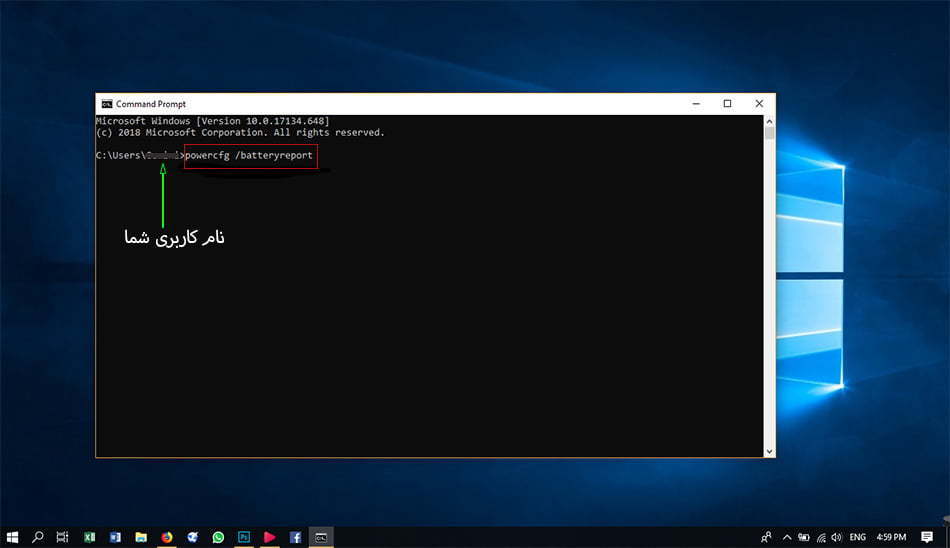Minimize the Command Prompt window

coord(696,104)
